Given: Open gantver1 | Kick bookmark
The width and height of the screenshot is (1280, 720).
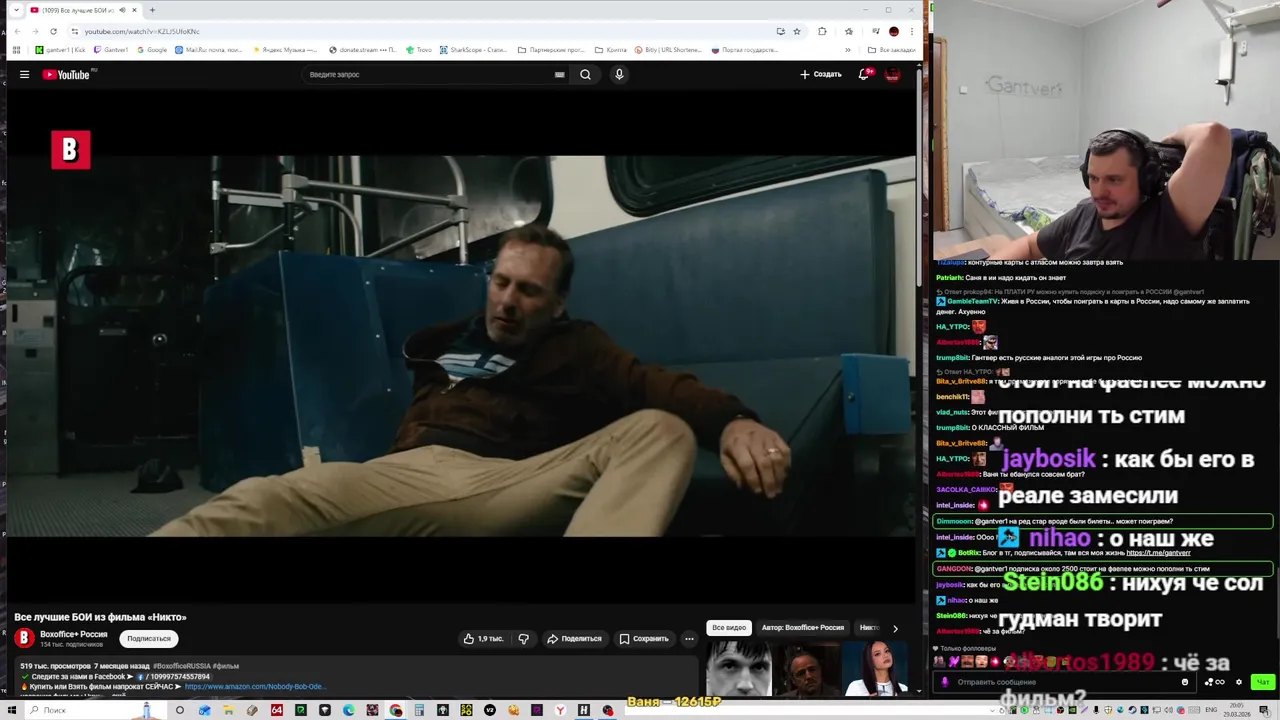Looking at the screenshot, I should point(60,50).
